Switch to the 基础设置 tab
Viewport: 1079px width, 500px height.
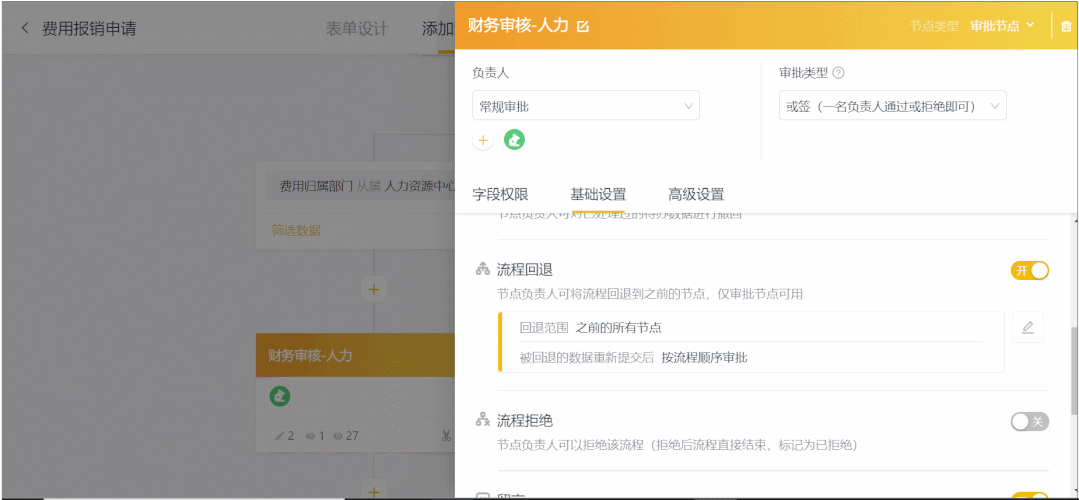coord(598,194)
